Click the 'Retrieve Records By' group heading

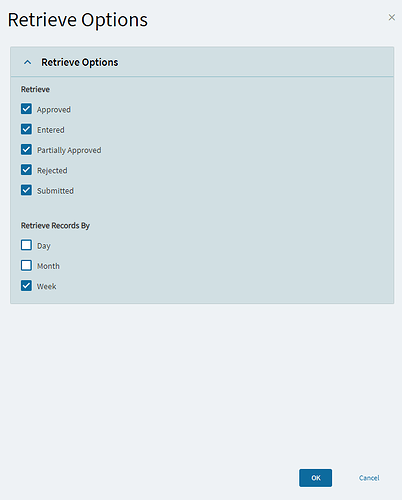(x=55, y=226)
